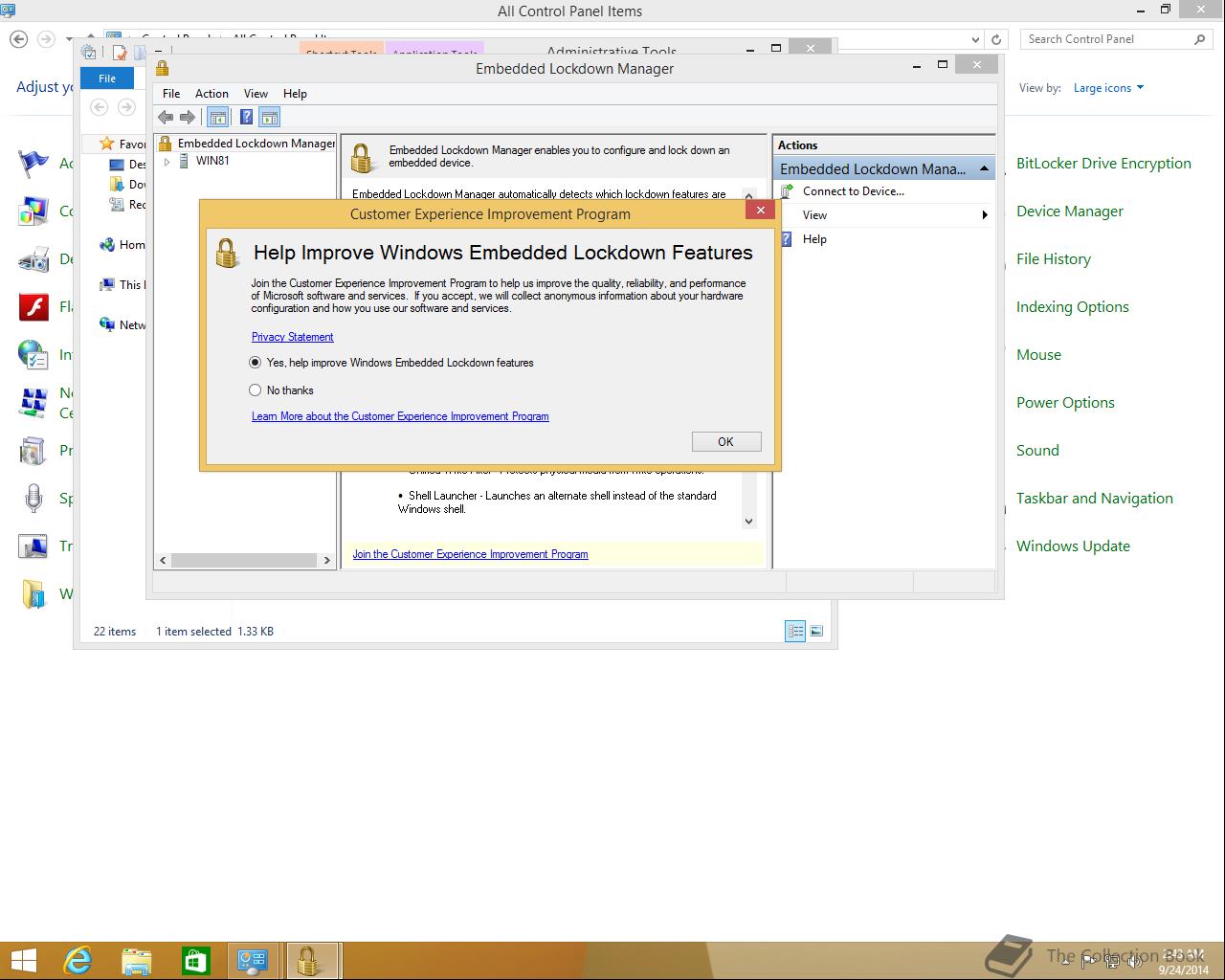The height and width of the screenshot is (980, 1225).
Task: Open Taskbar and Navigation
Action: pos(1094,499)
